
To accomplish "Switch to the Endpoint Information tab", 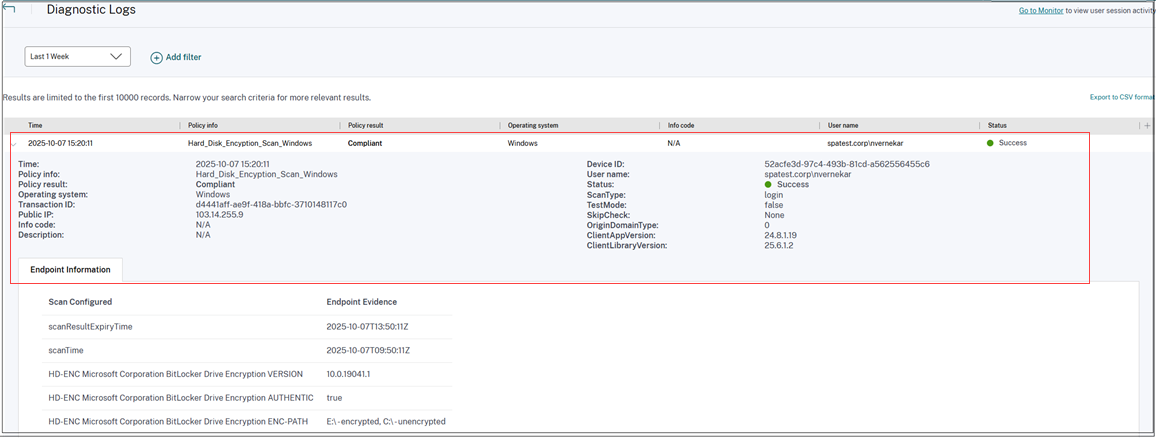I will tap(70, 270).
